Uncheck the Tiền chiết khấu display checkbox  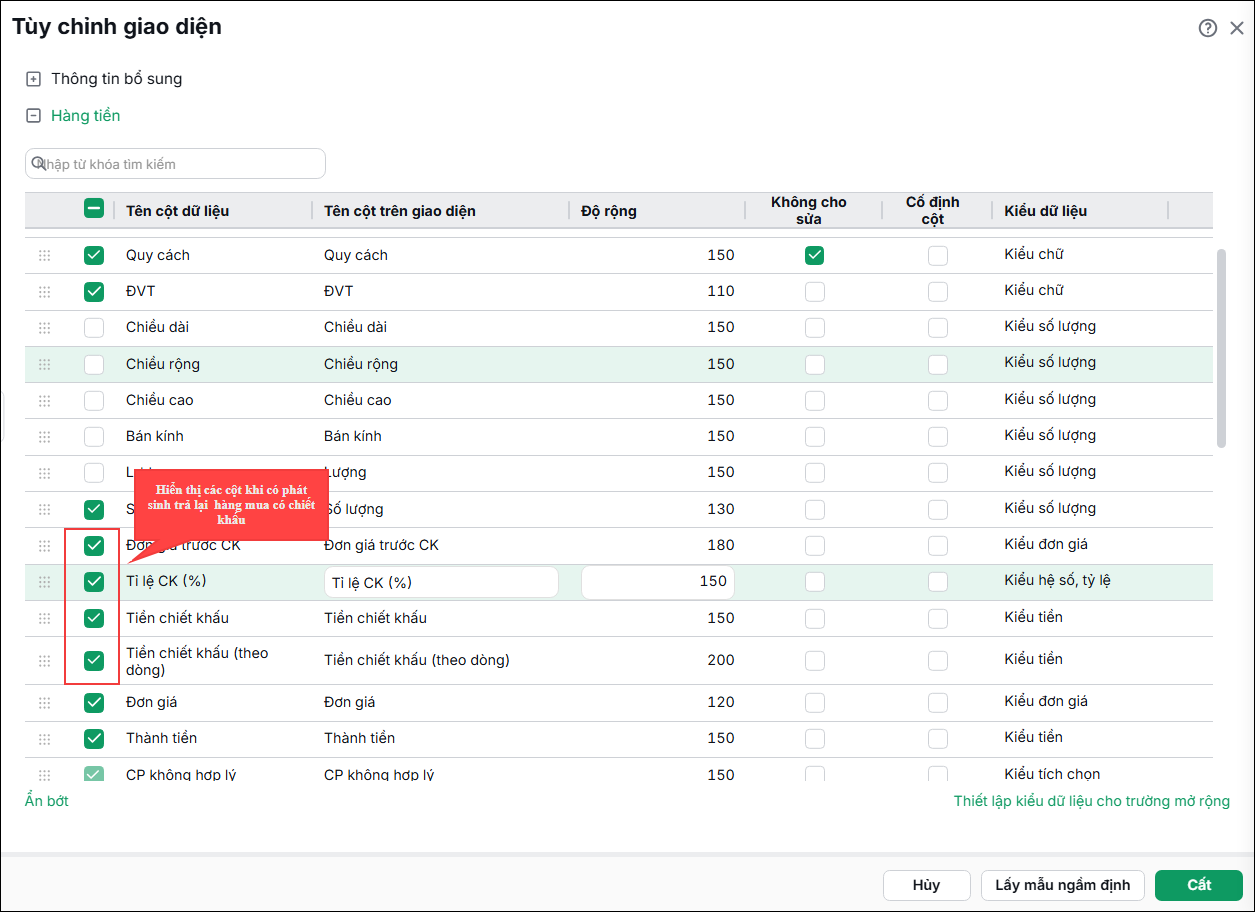[x=94, y=618]
